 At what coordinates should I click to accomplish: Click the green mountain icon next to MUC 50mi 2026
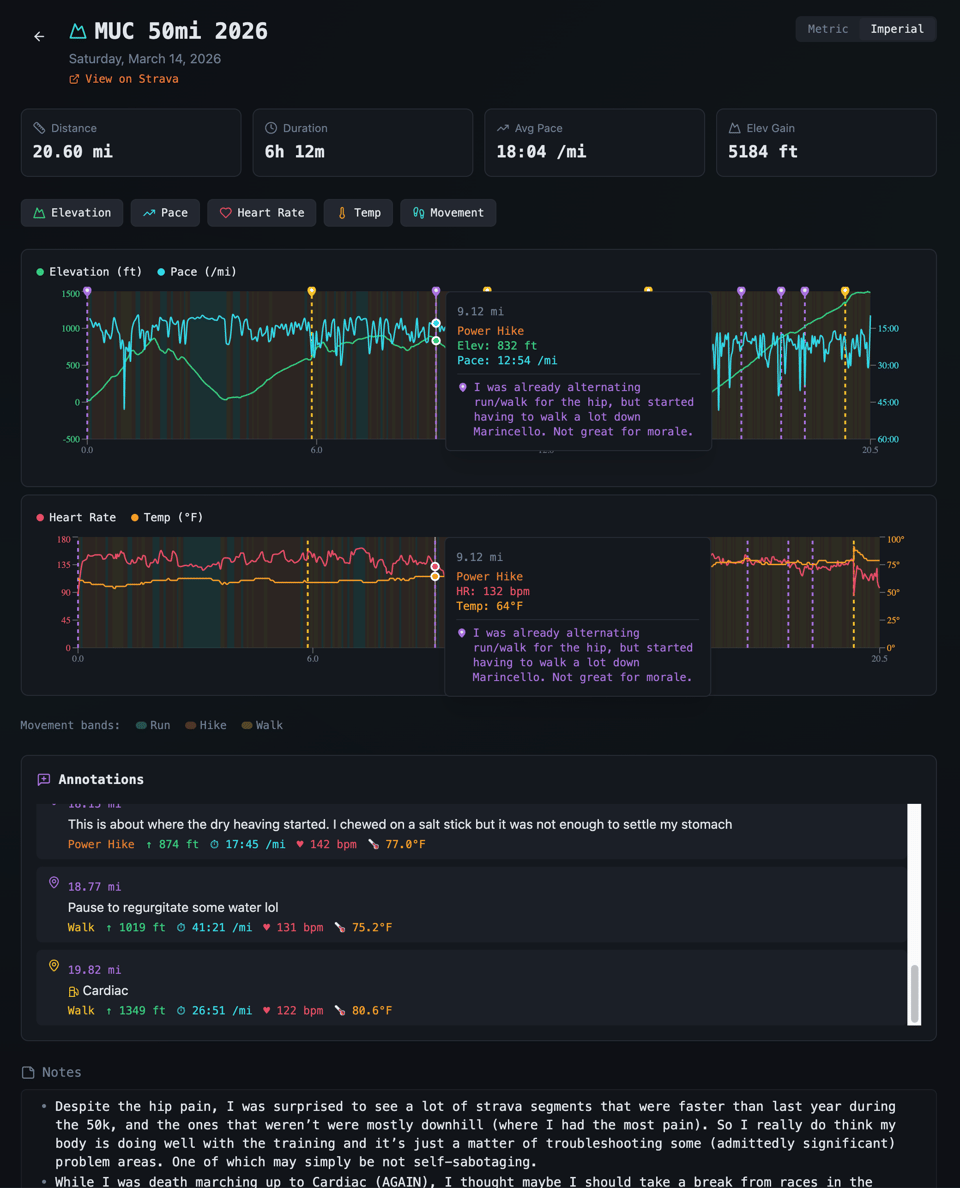pos(77,30)
